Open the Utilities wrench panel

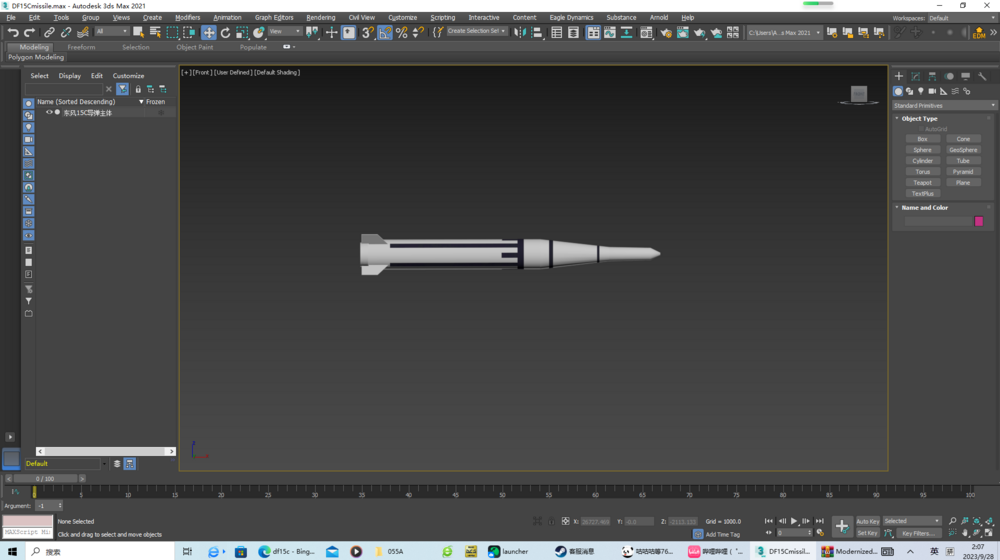click(982, 76)
